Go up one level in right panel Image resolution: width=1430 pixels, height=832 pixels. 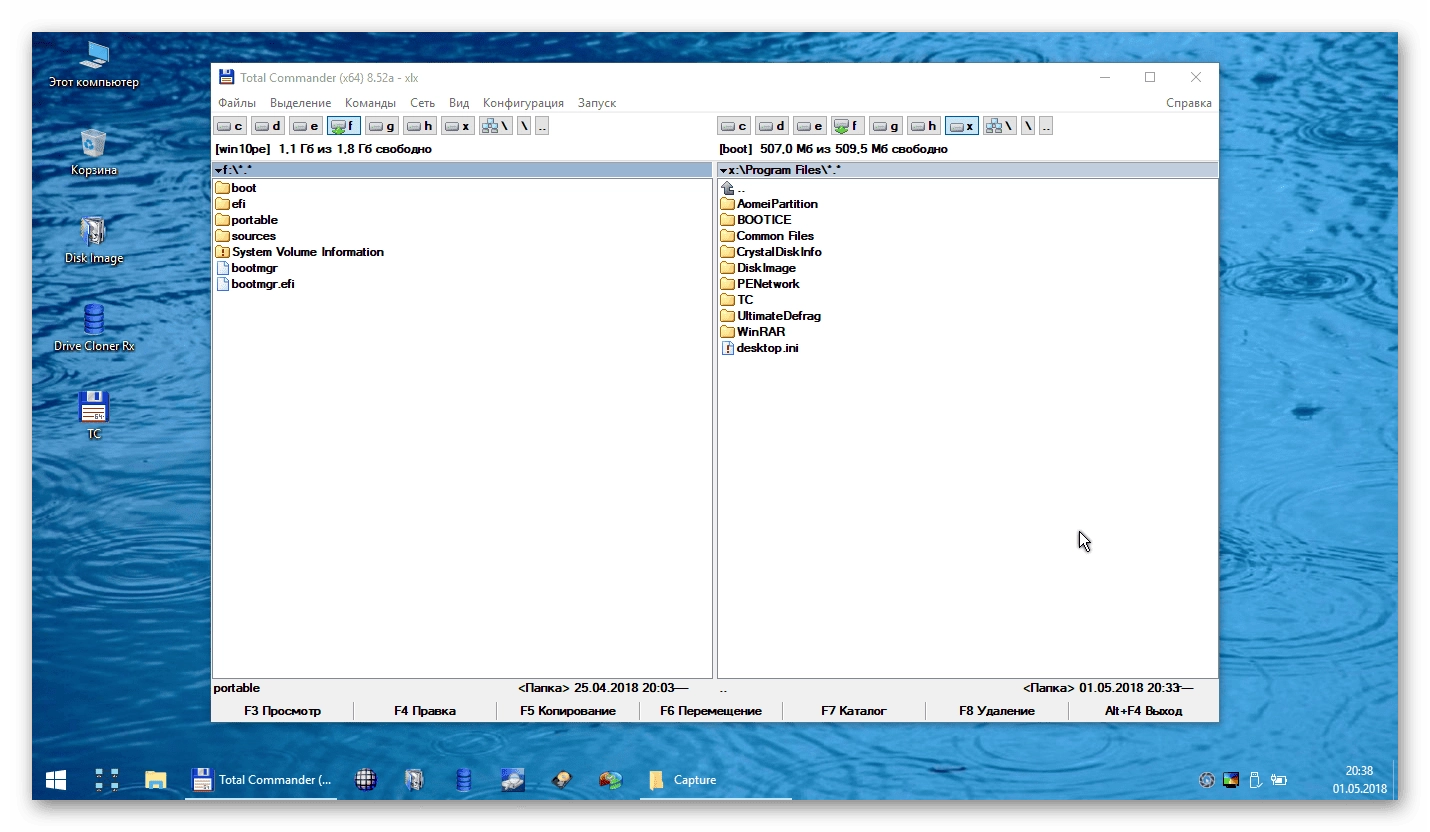[1046, 126]
